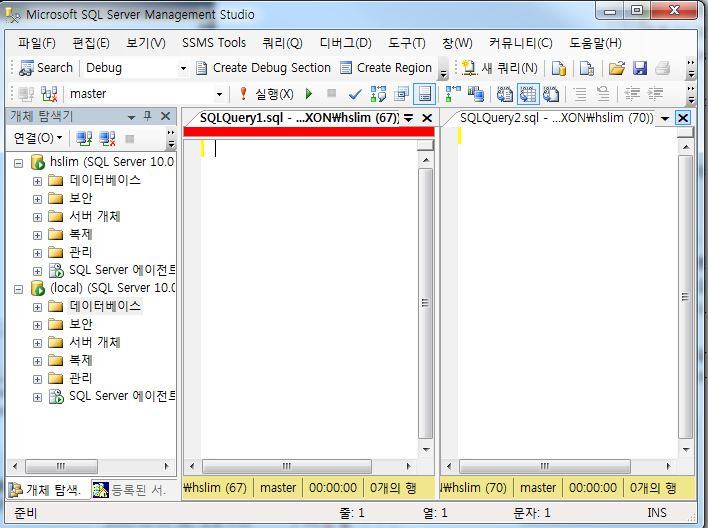708x528 pixels.
Task: Open 연결(O) connect dropdown in Object Explorer
Action: (x=37, y=138)
